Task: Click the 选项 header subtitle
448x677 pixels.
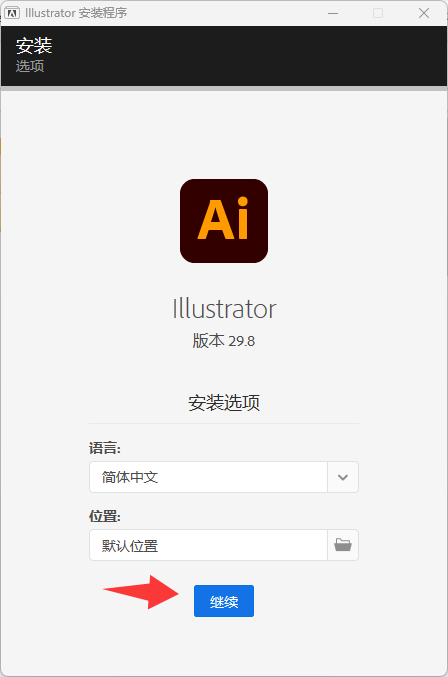Action: tap(30, 66)
